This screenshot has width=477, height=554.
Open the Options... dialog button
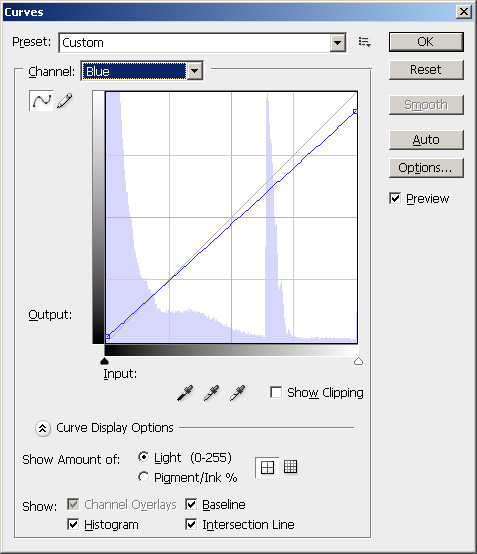(x=426, y=168)
